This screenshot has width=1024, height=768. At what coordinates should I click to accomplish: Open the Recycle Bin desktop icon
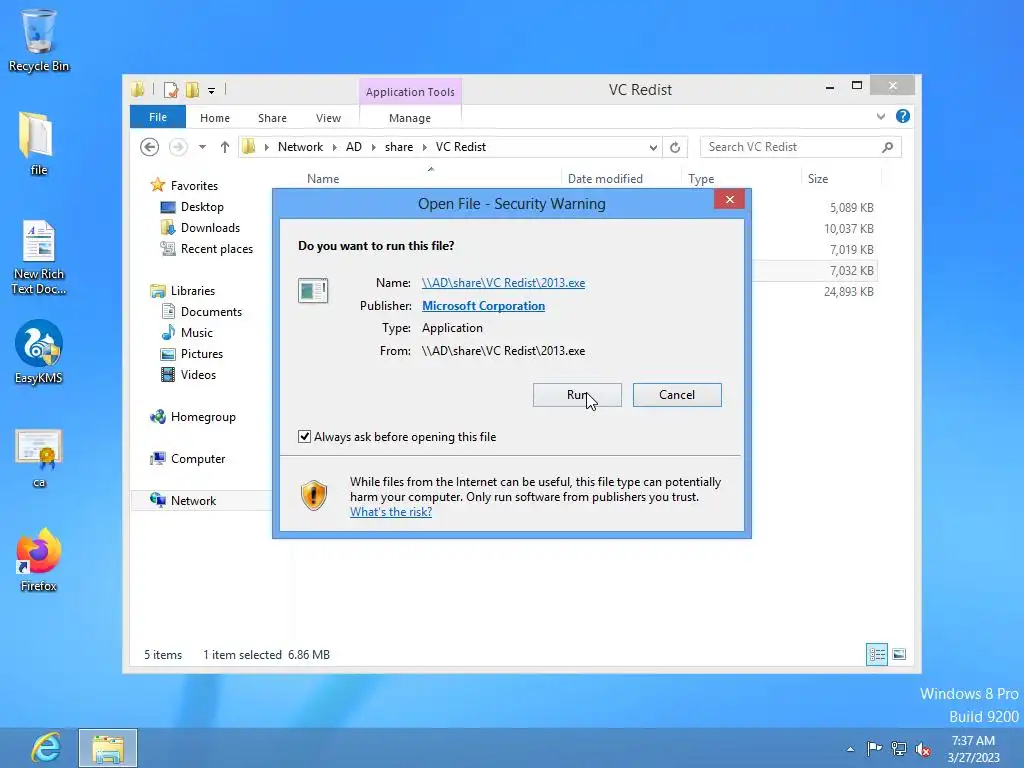pyautogui.click(x=39, y=40)
